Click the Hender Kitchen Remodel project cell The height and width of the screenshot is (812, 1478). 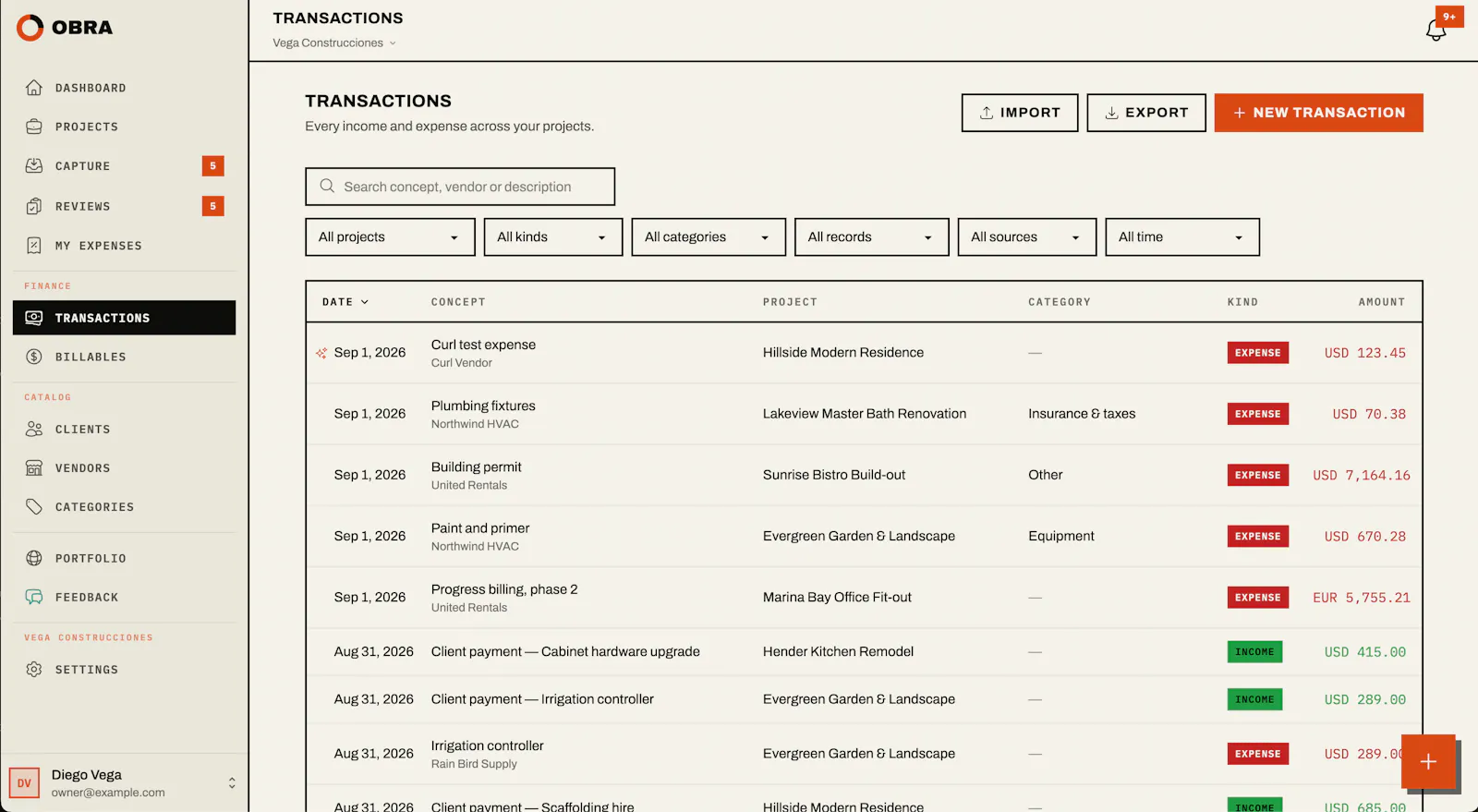[838, 652]
